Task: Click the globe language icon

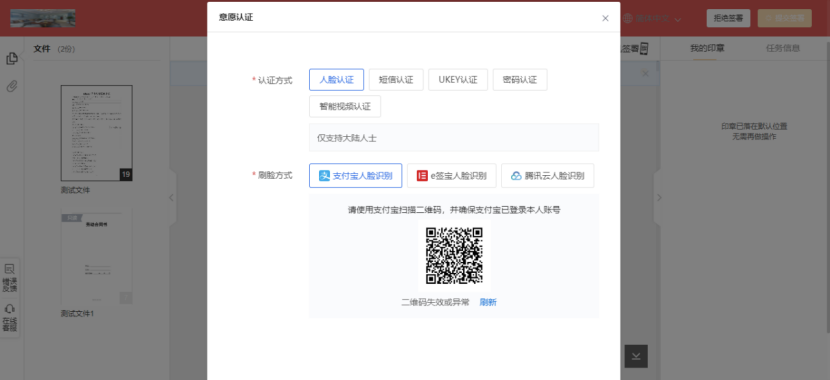Action: tap(628, 19)
